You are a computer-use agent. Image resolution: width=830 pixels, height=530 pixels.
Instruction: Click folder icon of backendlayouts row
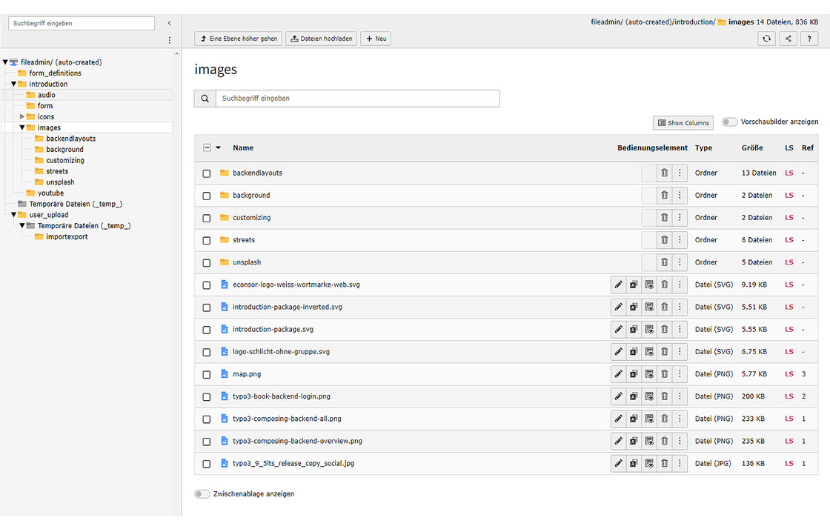[224, 173]
